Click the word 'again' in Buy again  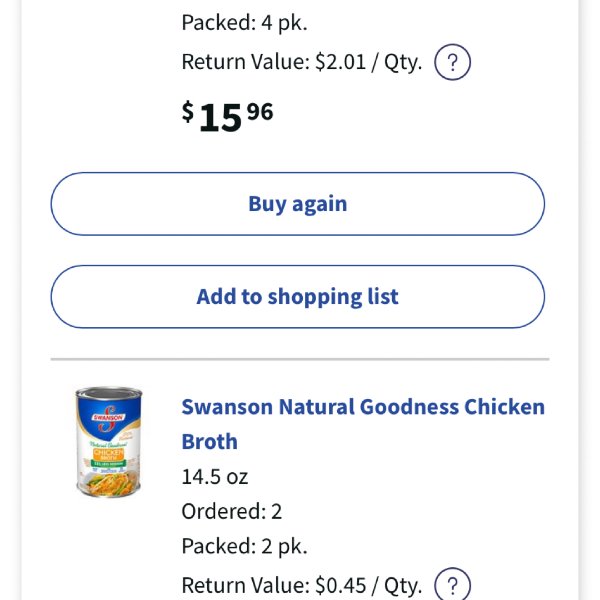pyautogui.click(x=320, y=204)
